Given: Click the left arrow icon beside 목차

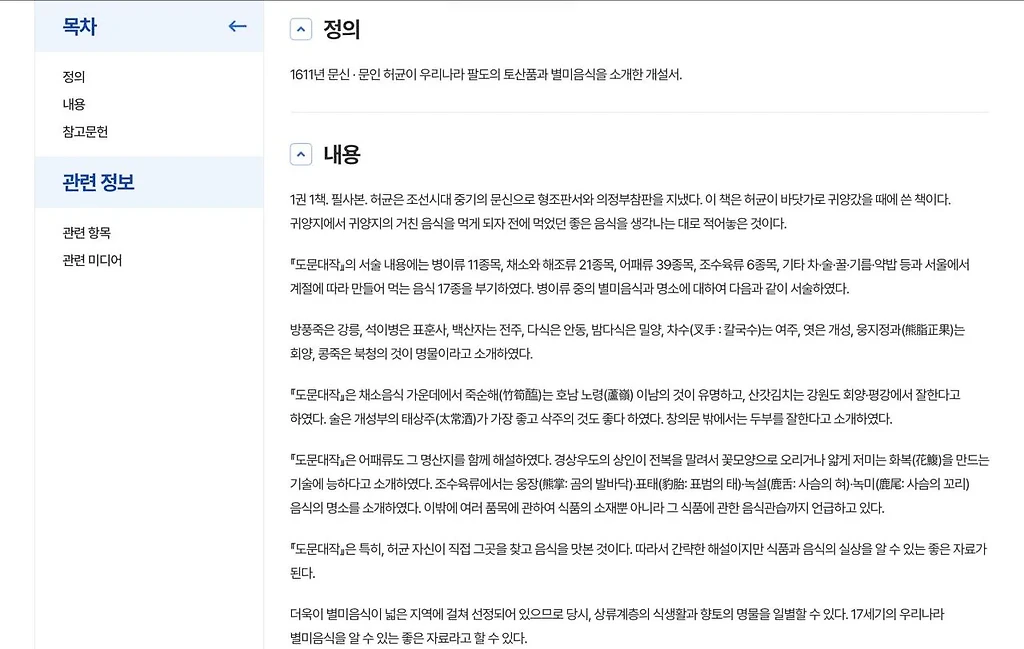Looking at the screenshot, I should 237,27.
